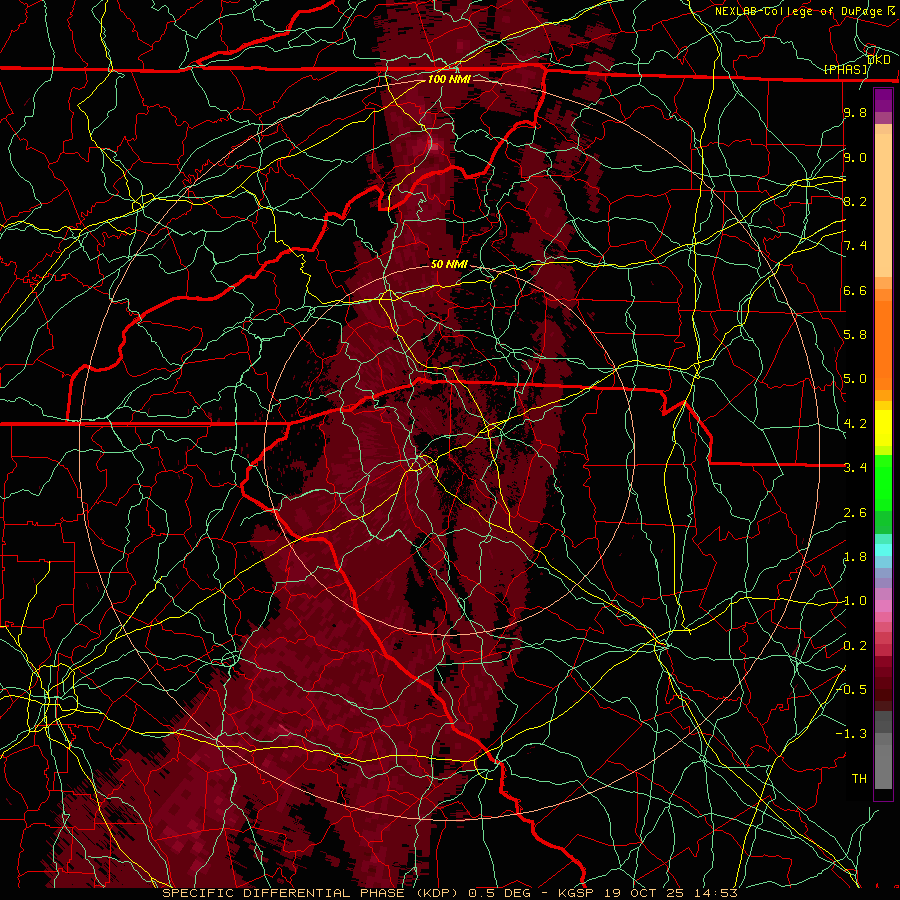900x900 pixels.
Task: Click the 8.2 scale value
Action: pyautogui.click(x=855, y=201)
